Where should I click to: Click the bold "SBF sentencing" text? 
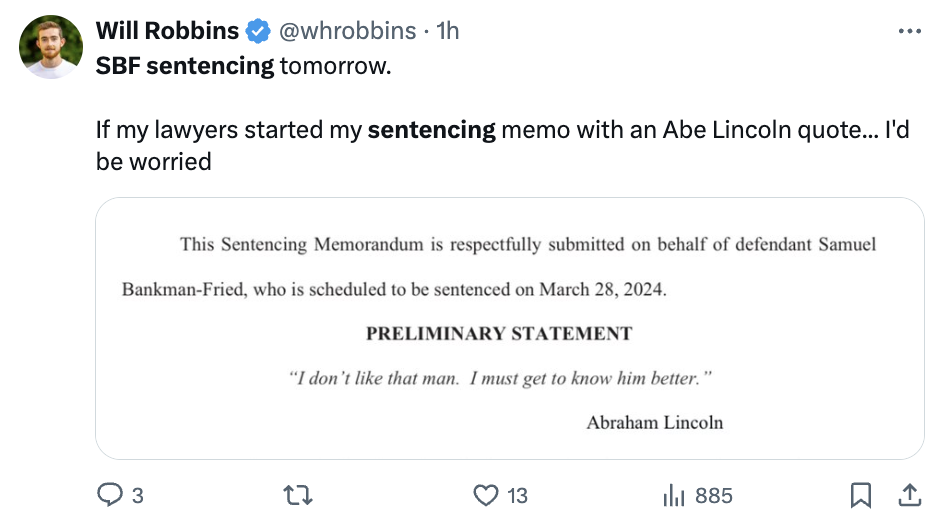tap(185, 65)
